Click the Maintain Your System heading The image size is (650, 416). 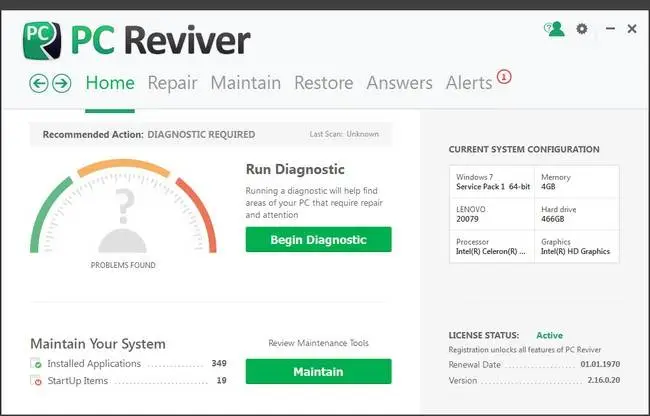tap(98, 344)
